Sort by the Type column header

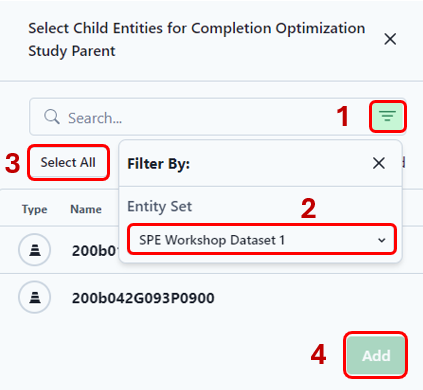coord(35,209)
